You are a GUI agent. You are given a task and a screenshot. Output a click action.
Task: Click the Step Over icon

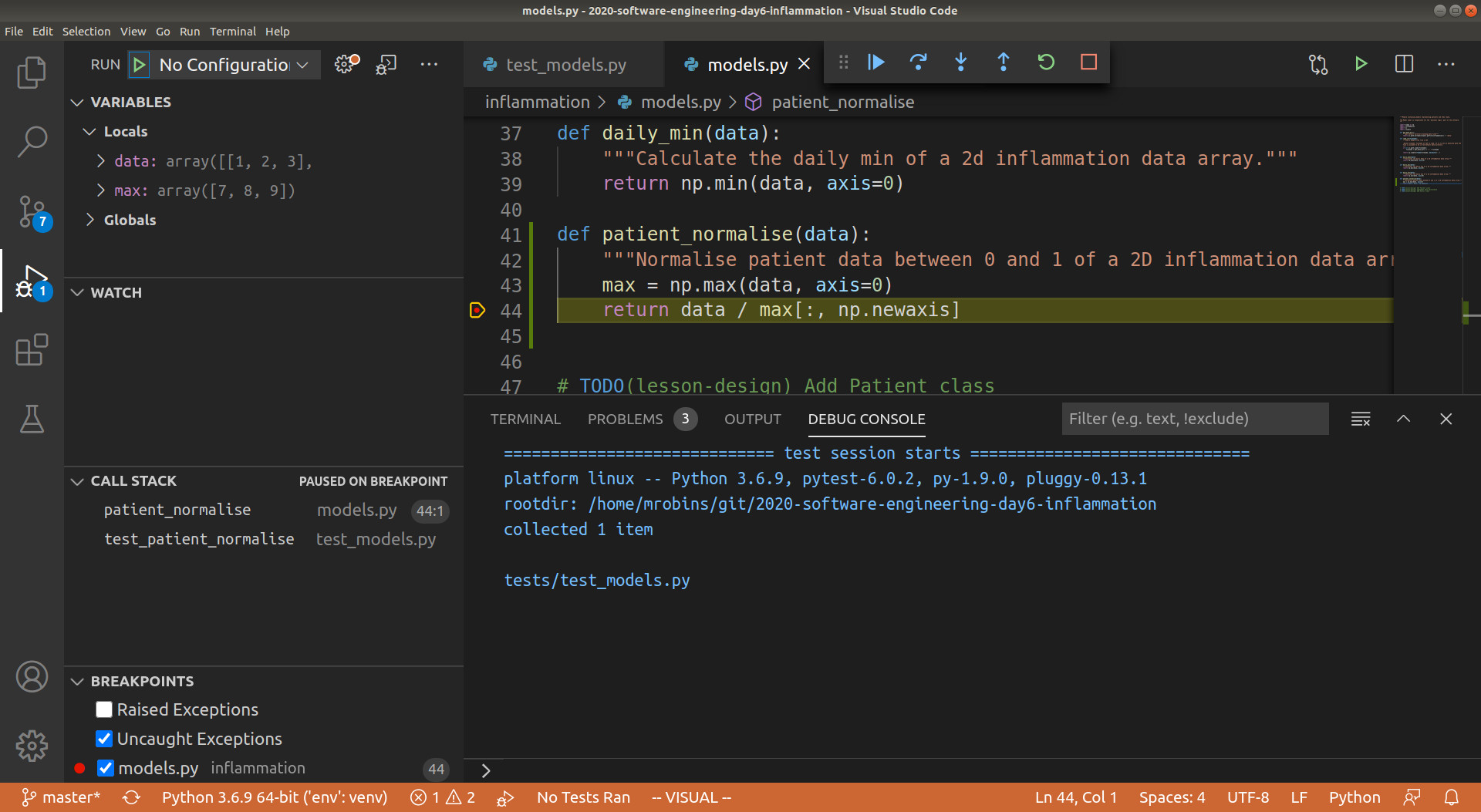coord(918,62)
